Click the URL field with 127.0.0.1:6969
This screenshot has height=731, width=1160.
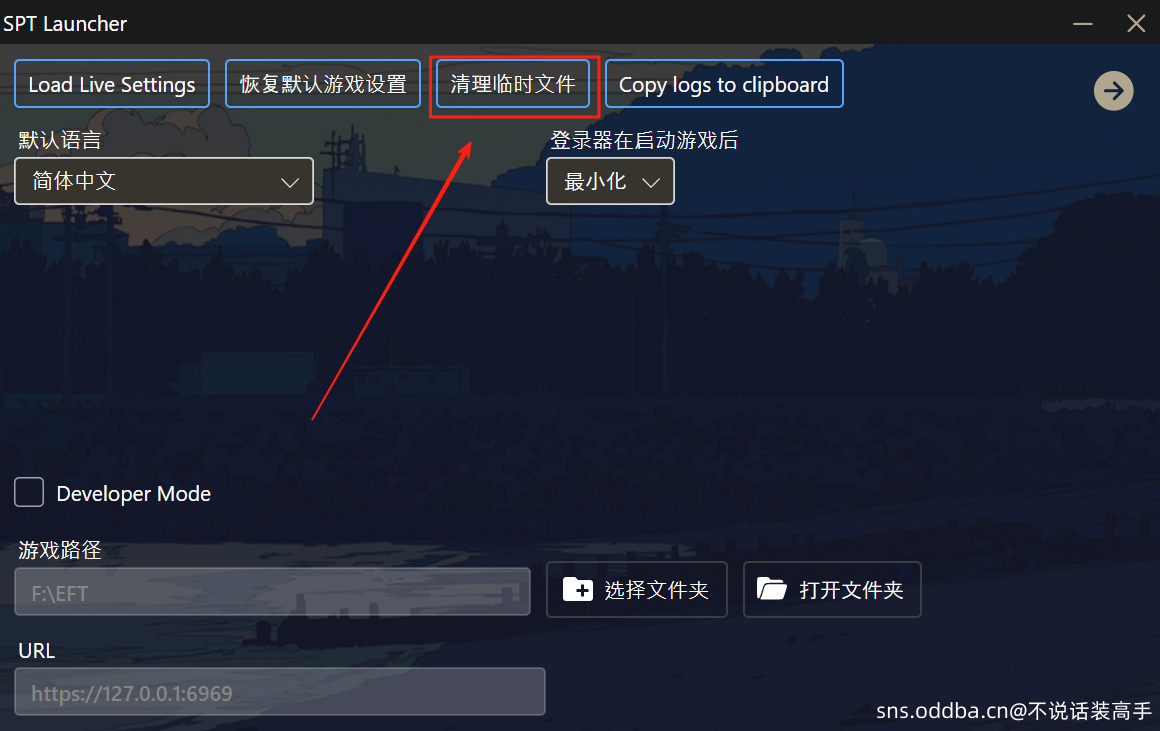click(280, 692)
